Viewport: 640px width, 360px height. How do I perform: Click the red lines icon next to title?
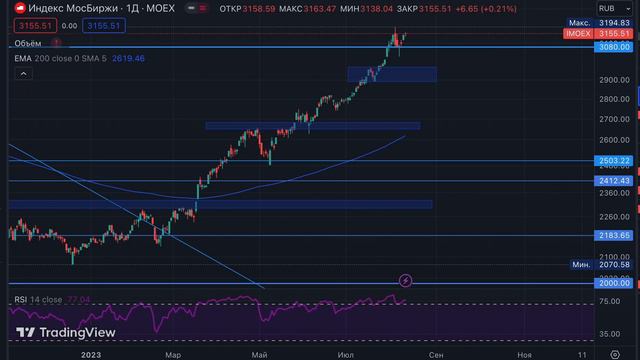[203, 8]
